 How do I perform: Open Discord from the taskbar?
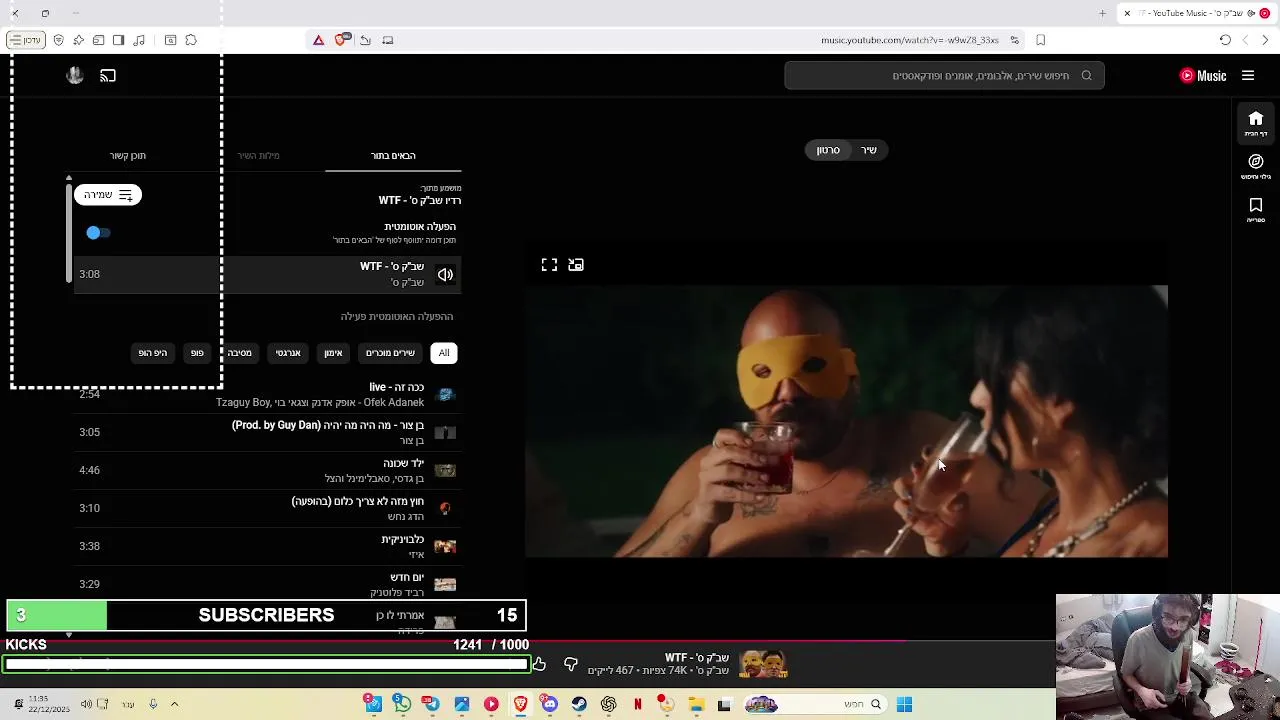tap(550, 704)
